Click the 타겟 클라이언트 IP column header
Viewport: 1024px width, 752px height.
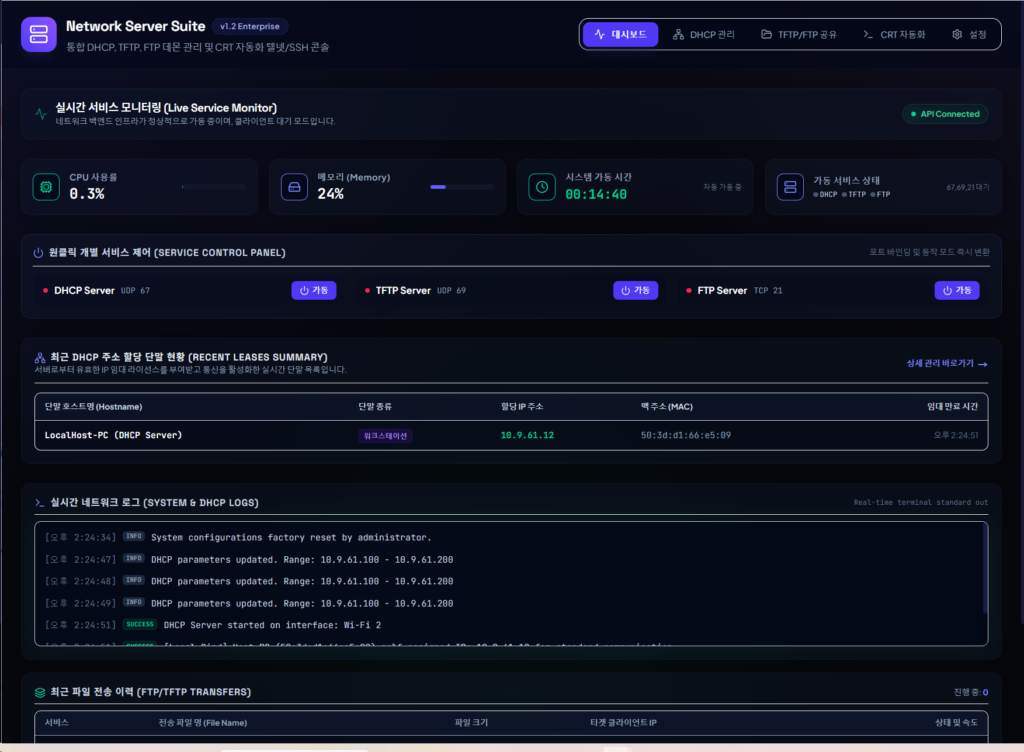(623, 723)
